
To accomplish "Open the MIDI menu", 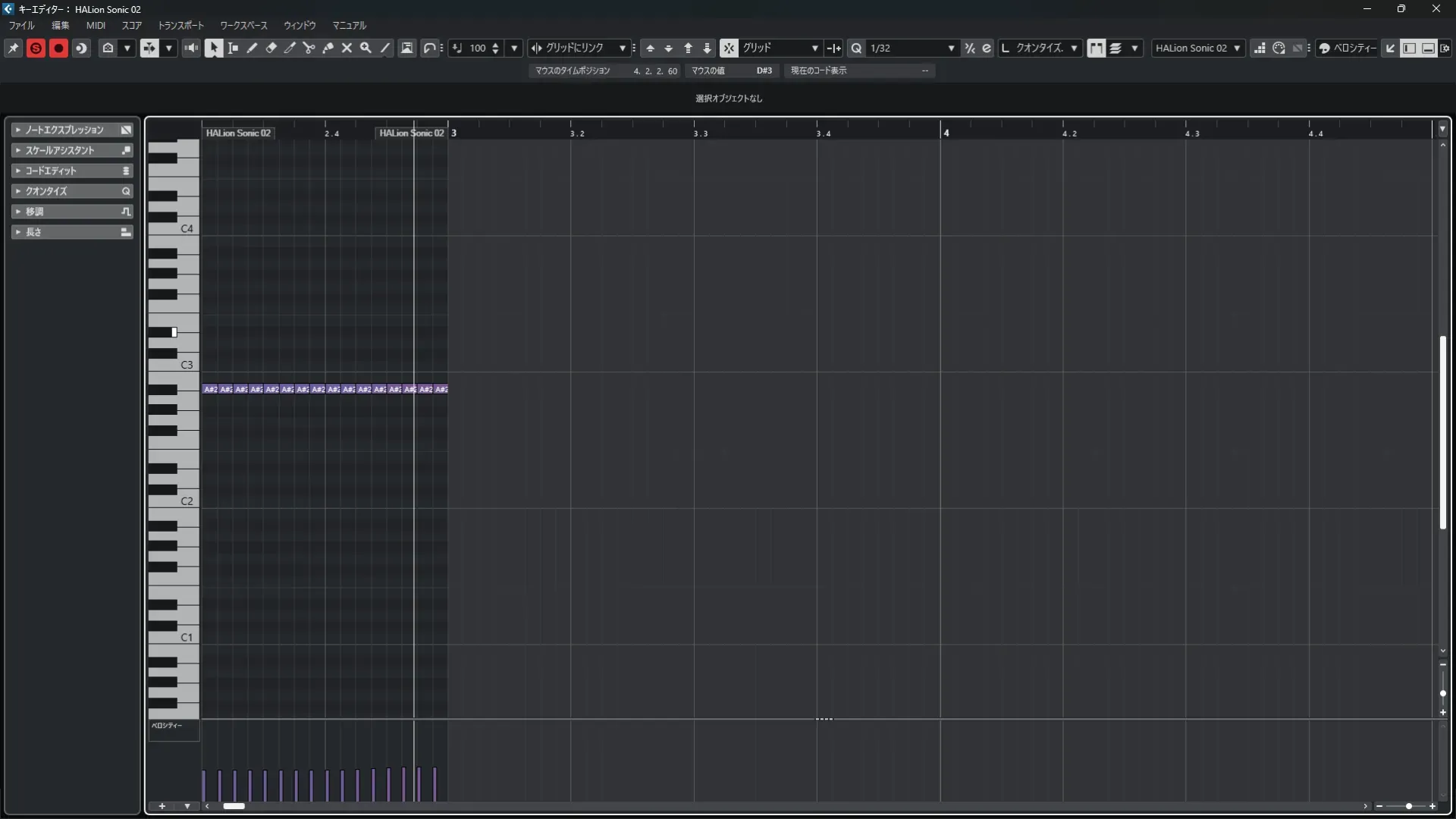I will pyautogui.click(x=96, y=25).
